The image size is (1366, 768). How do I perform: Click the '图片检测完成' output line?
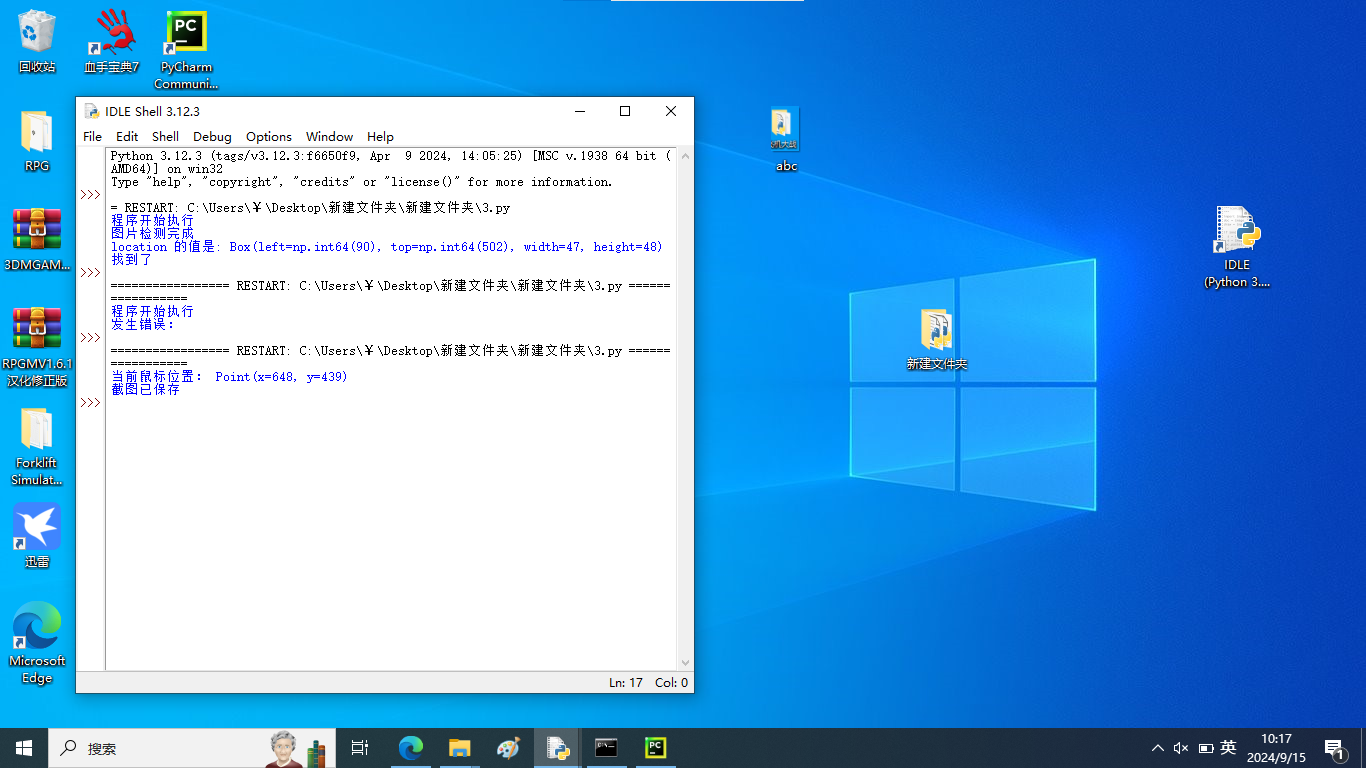pyautogui.click(x=152, y=233)
